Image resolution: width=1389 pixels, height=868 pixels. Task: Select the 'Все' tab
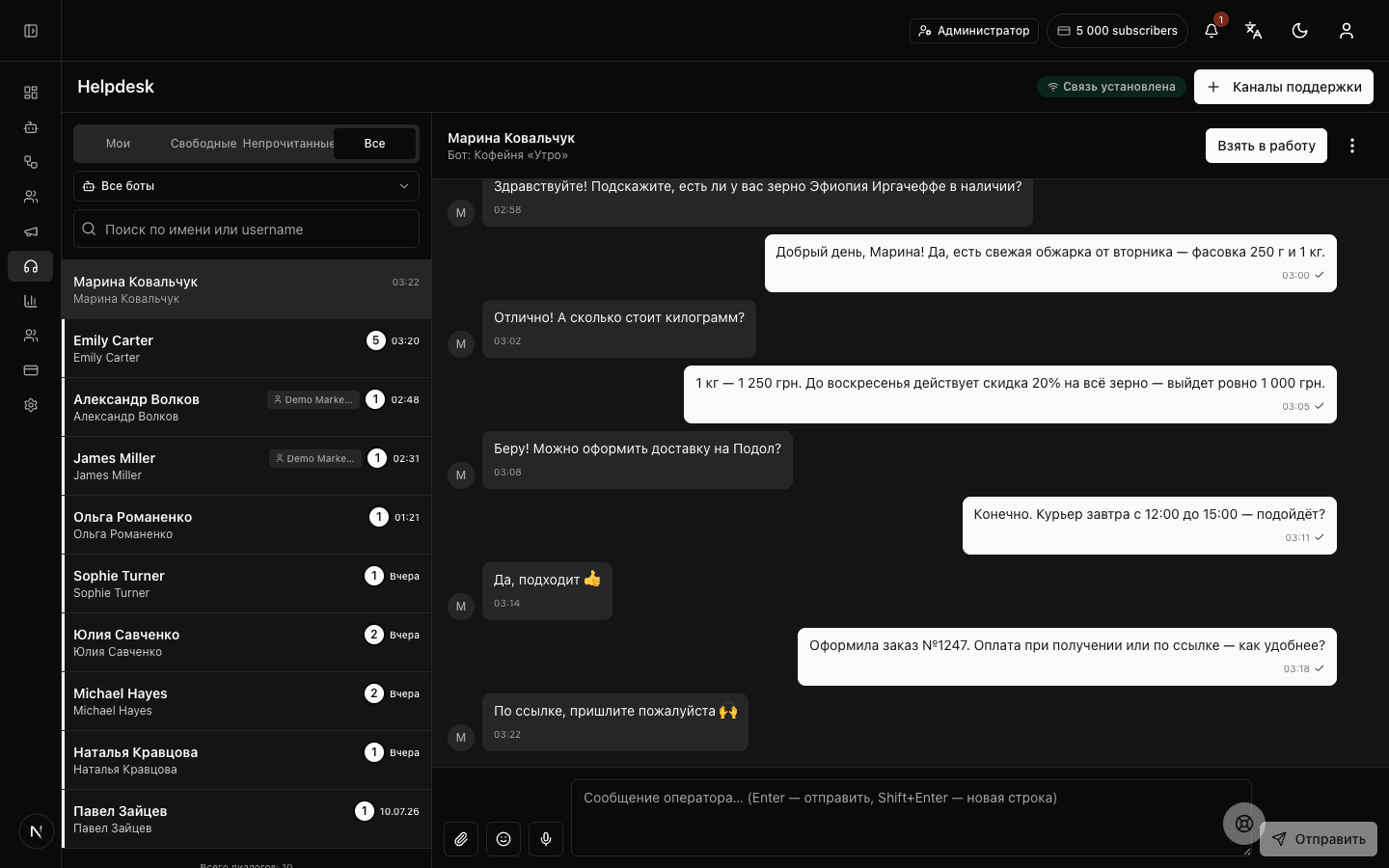click(x=375, y=144)
